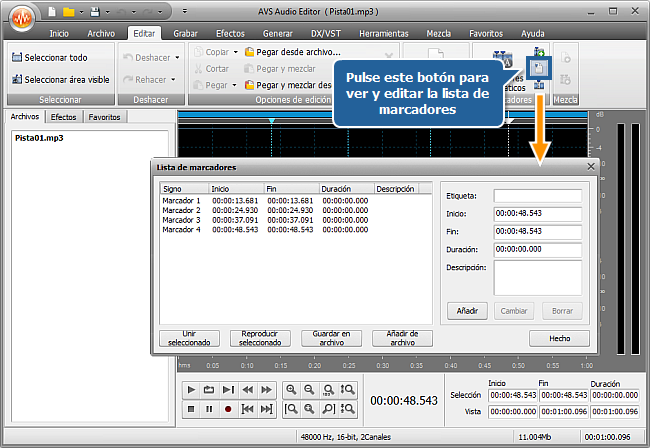This screenshot has width=650, height=448.
Task: Click the Etiqueta input field
Action: (538, 196)
